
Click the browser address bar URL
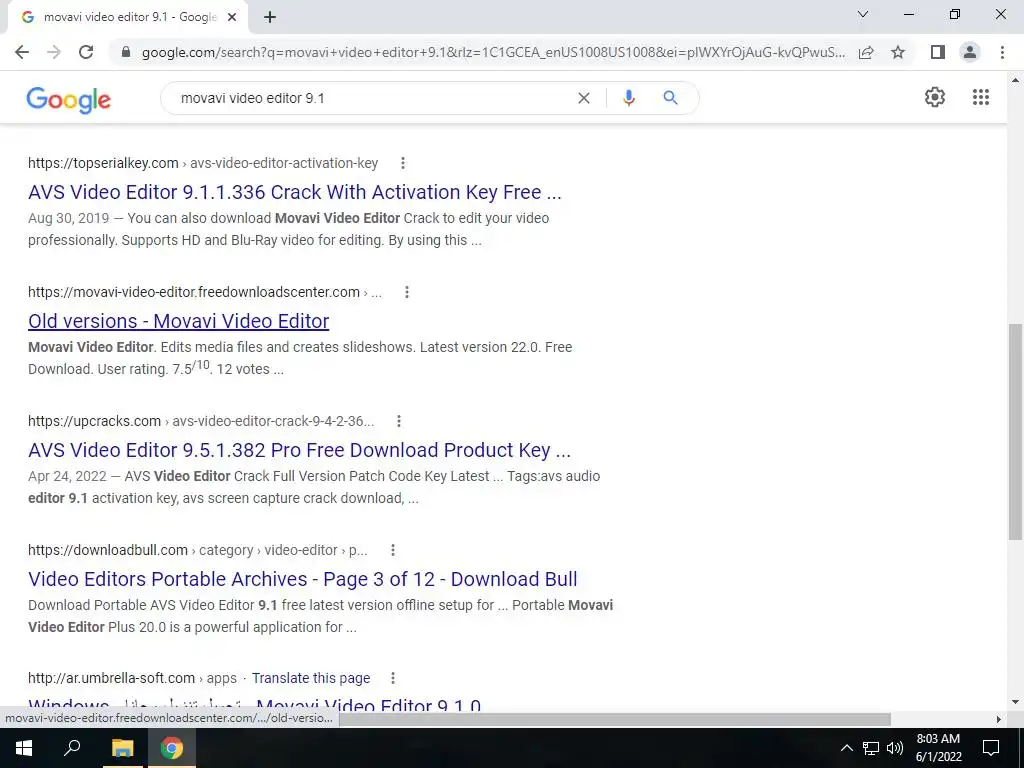494,52
